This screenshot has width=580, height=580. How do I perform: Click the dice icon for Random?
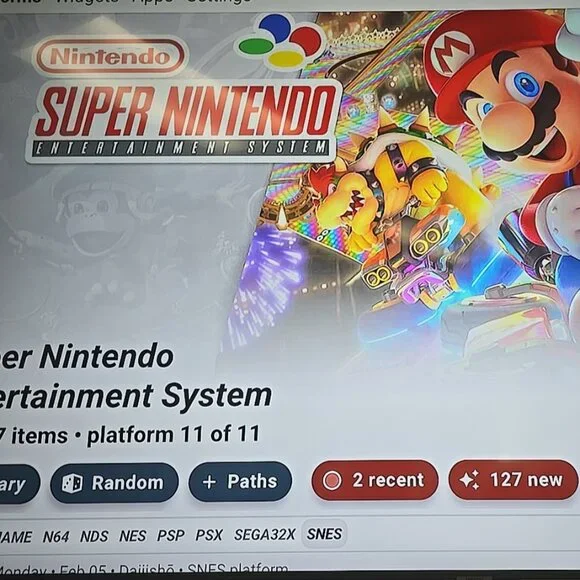coord(72,483)
